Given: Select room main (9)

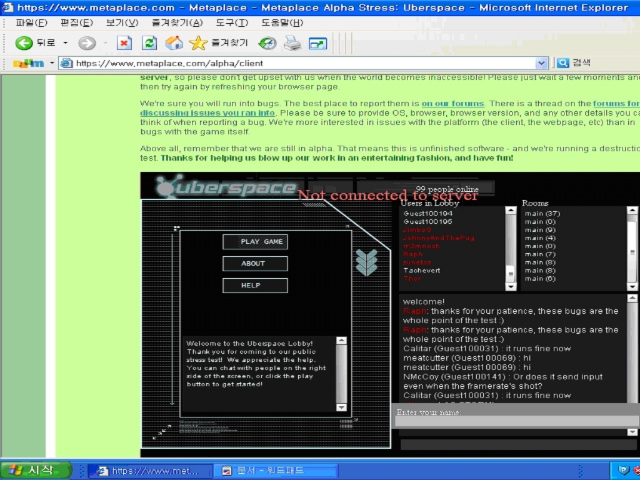Looking at the screenshot, I should pos(540,230).
